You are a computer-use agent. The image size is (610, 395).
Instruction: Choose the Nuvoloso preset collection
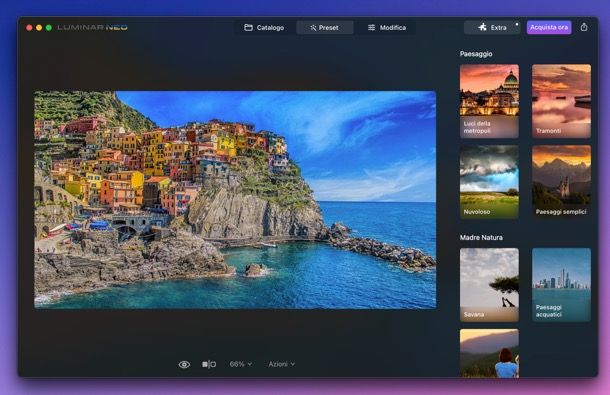click(489, 182)
